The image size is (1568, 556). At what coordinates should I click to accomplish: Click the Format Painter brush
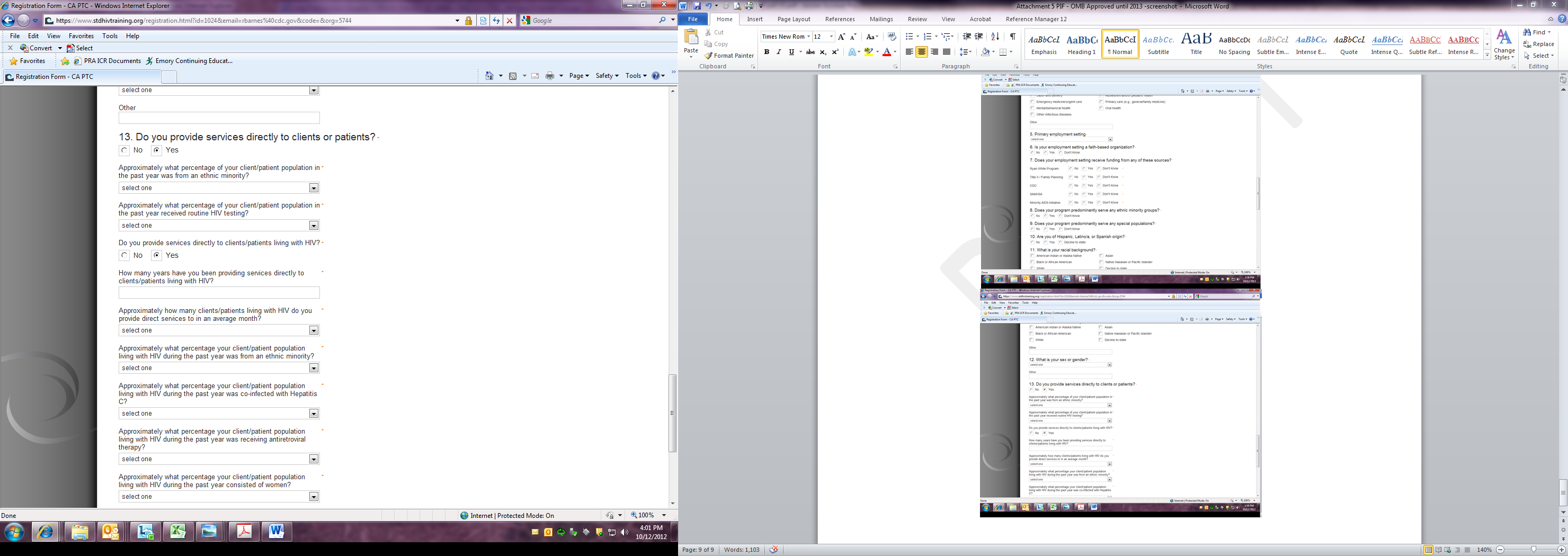pos(728,56)
